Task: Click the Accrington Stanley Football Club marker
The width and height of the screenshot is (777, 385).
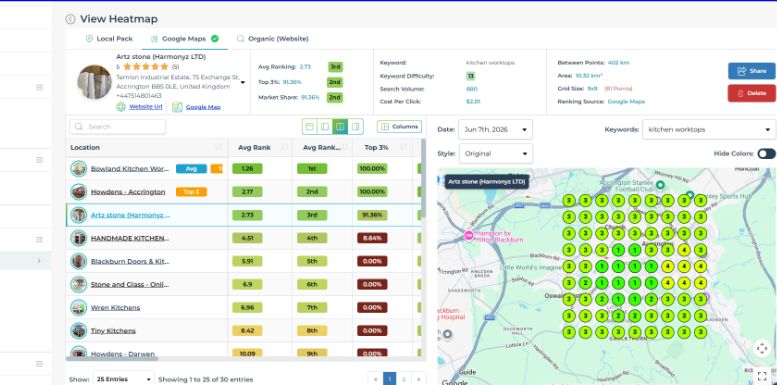Action: pyautogui.click(x=660, y=185)
